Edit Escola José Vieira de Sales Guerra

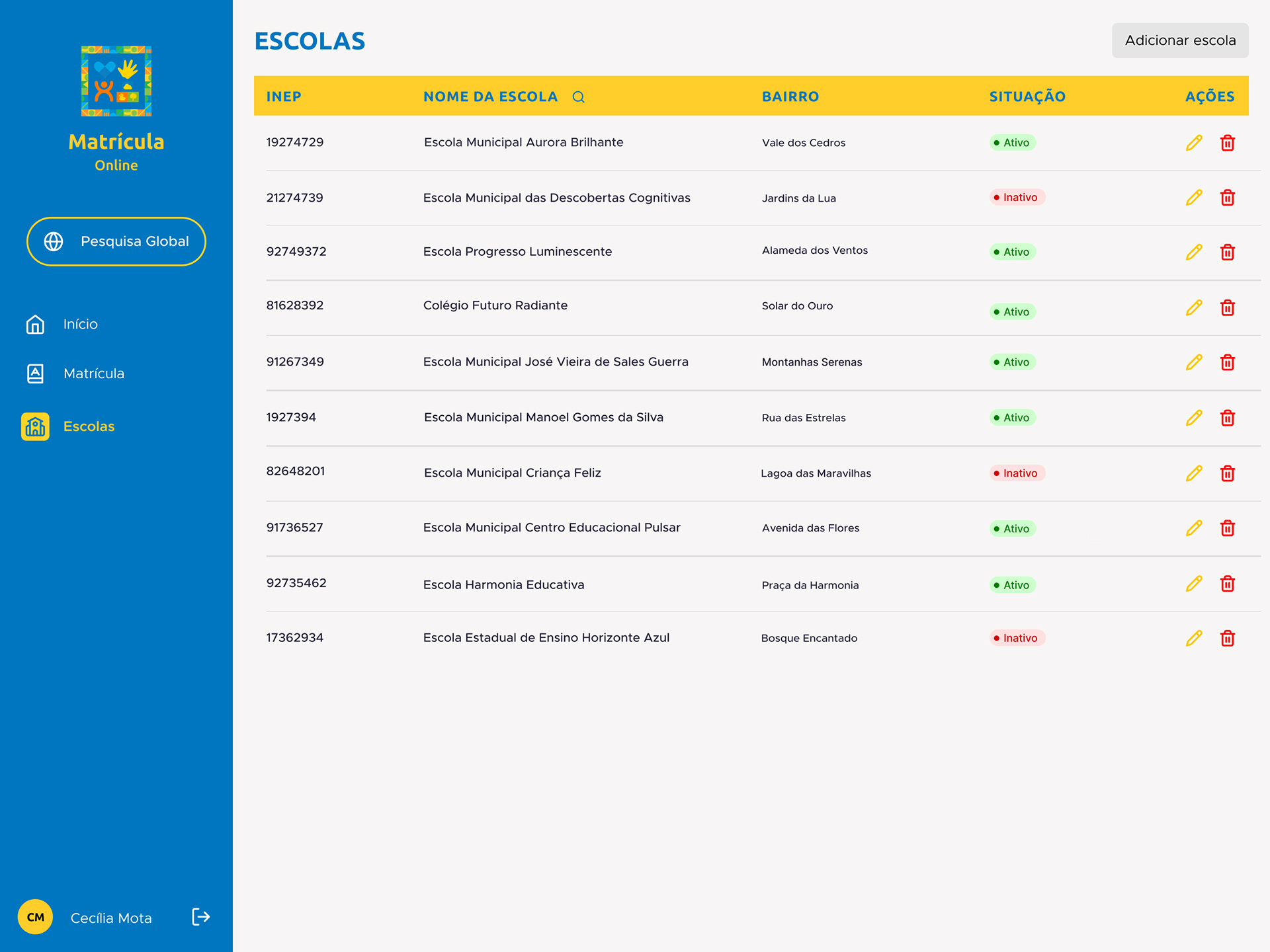pyautogui.click(x=1194, y=362)
